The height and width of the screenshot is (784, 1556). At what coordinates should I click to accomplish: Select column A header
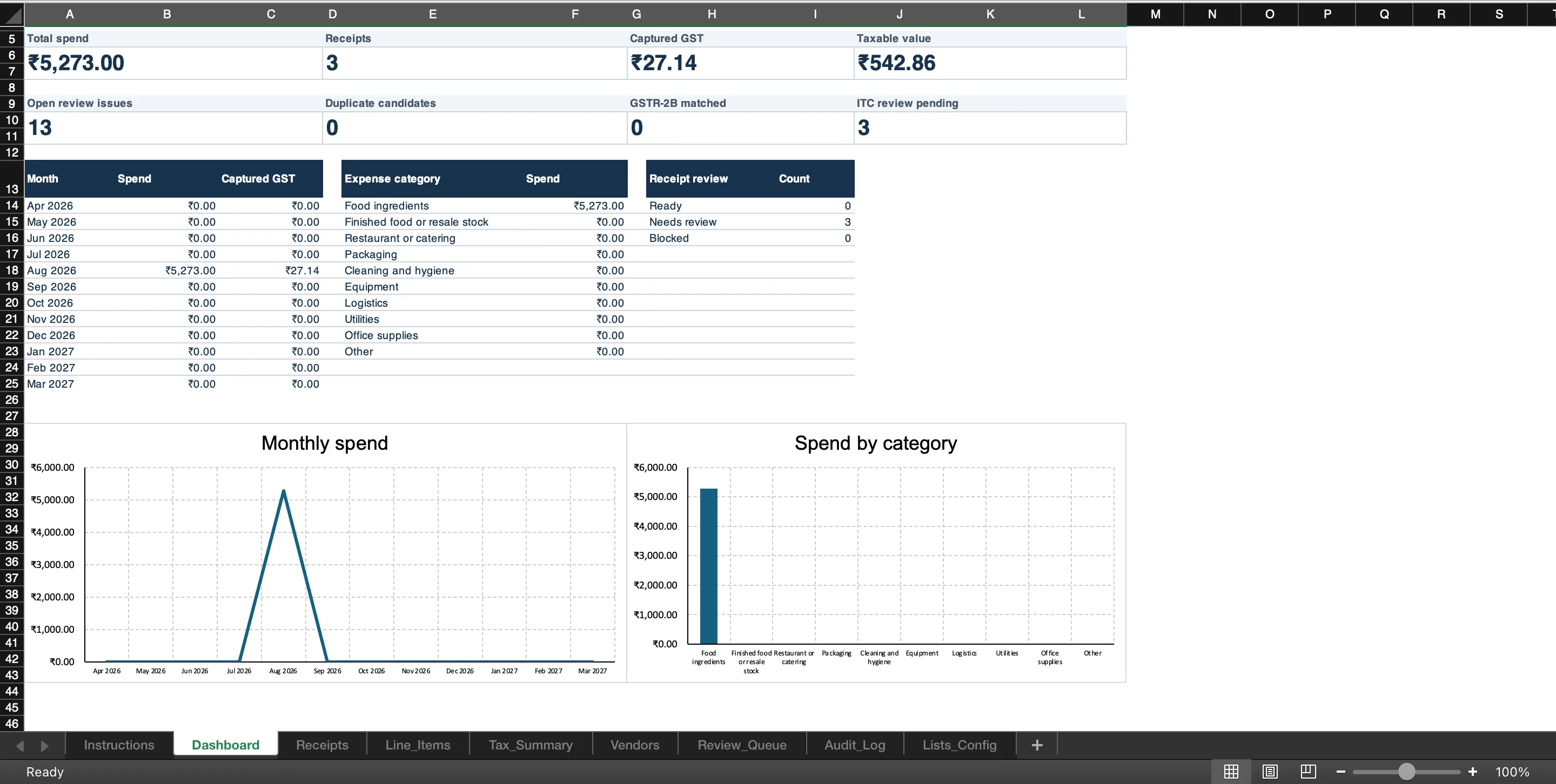pos(70,14)
